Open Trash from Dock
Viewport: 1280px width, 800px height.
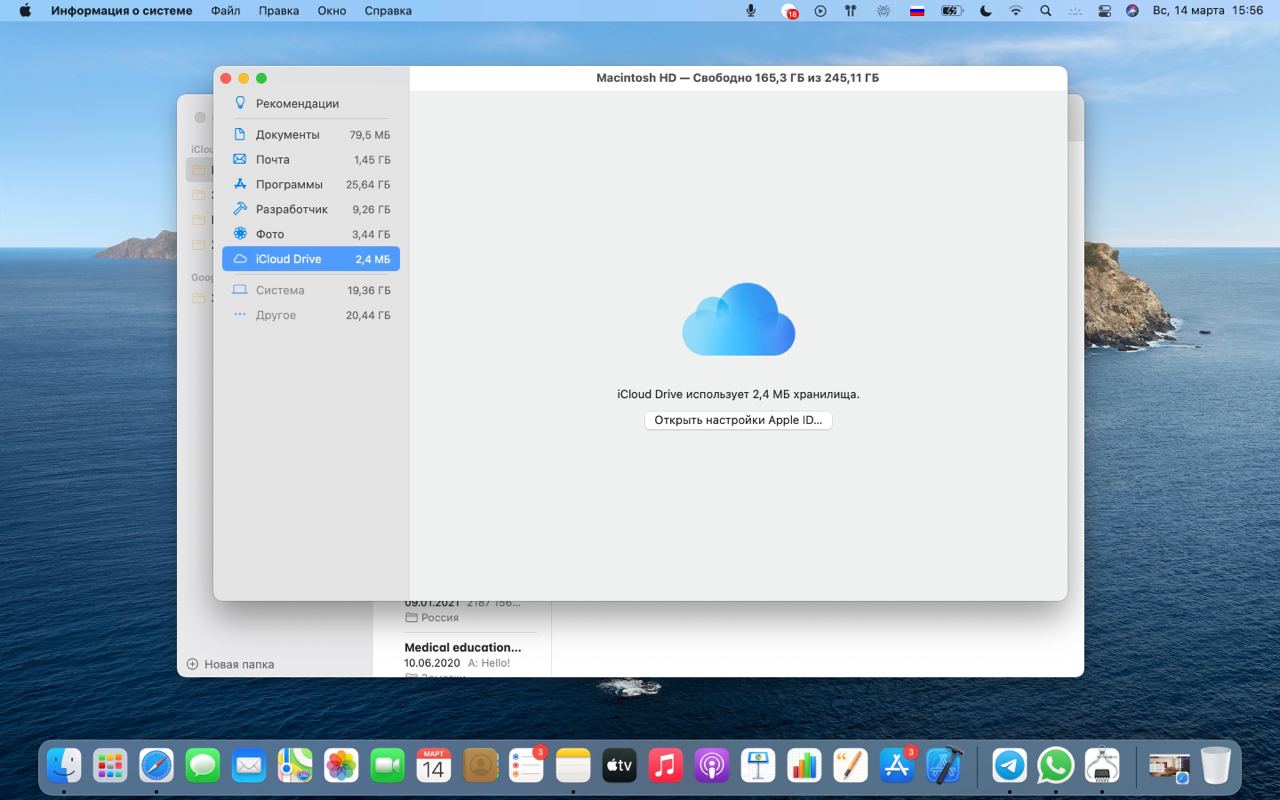pyautogui.click(x=1216, y=766)
